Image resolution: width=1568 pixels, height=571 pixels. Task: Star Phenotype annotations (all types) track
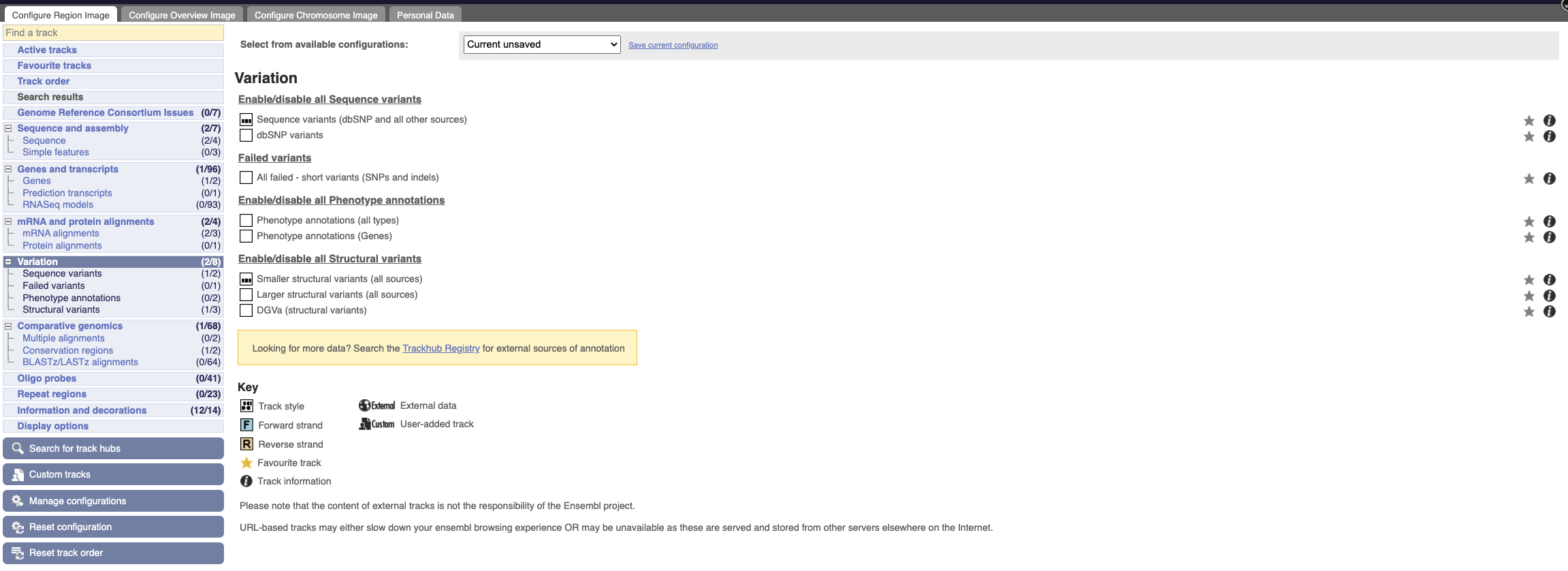point(1529,221)
